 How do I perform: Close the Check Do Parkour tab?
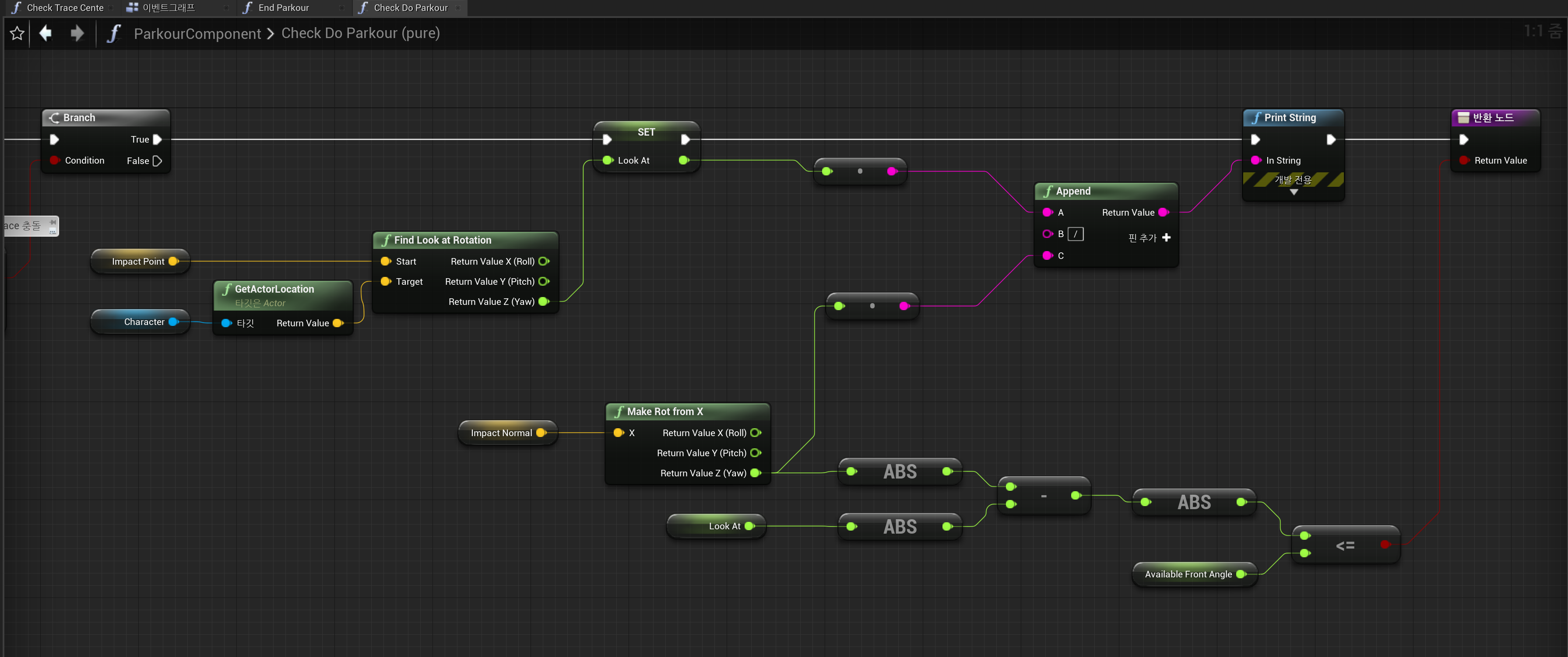point(458,8)
